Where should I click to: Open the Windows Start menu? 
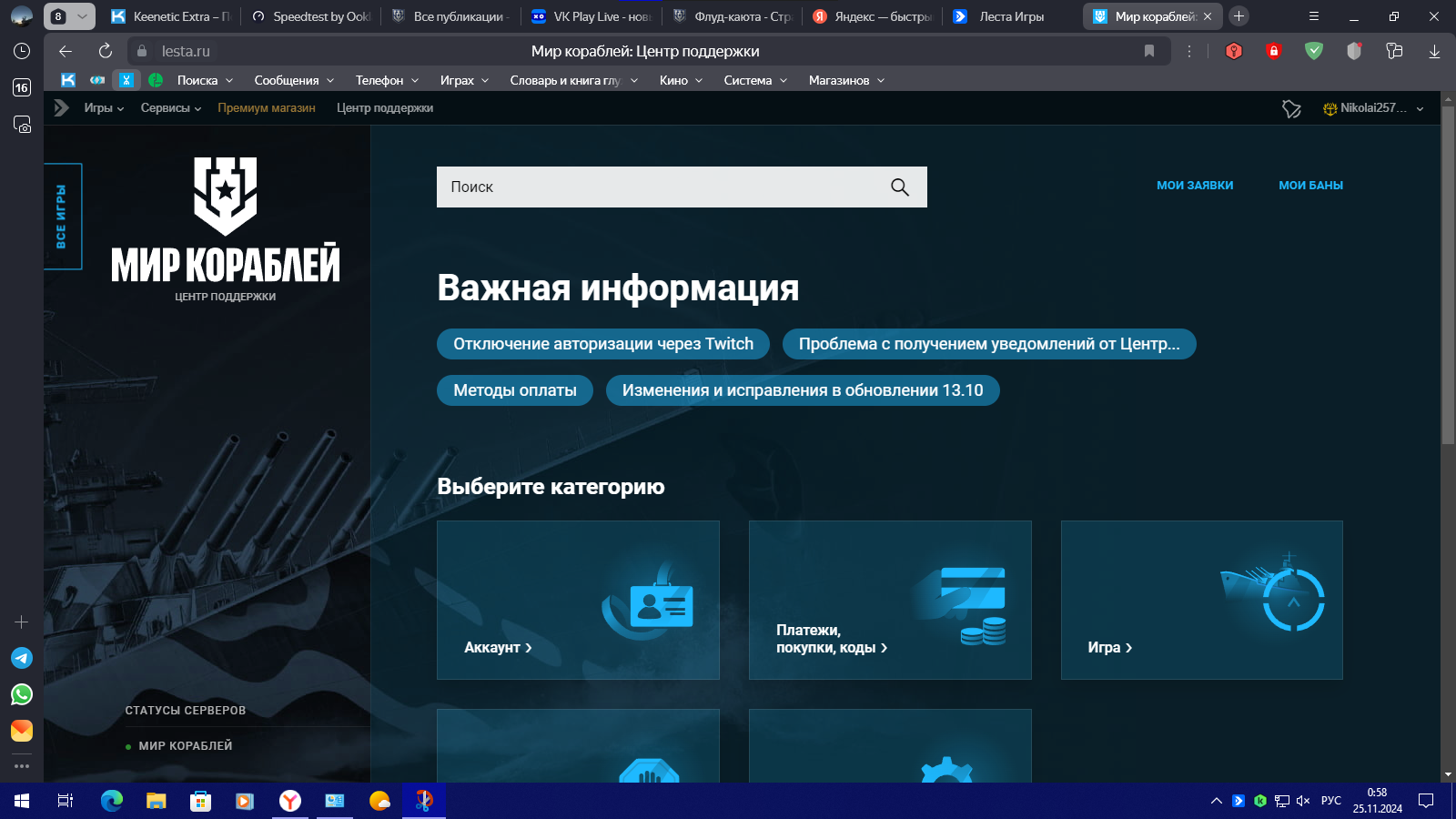[x=22, y=801]
